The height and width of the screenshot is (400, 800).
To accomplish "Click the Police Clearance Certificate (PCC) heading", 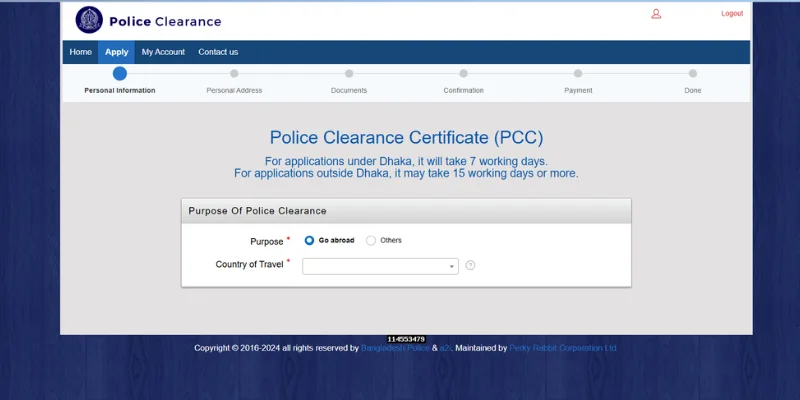I will 407,138.
